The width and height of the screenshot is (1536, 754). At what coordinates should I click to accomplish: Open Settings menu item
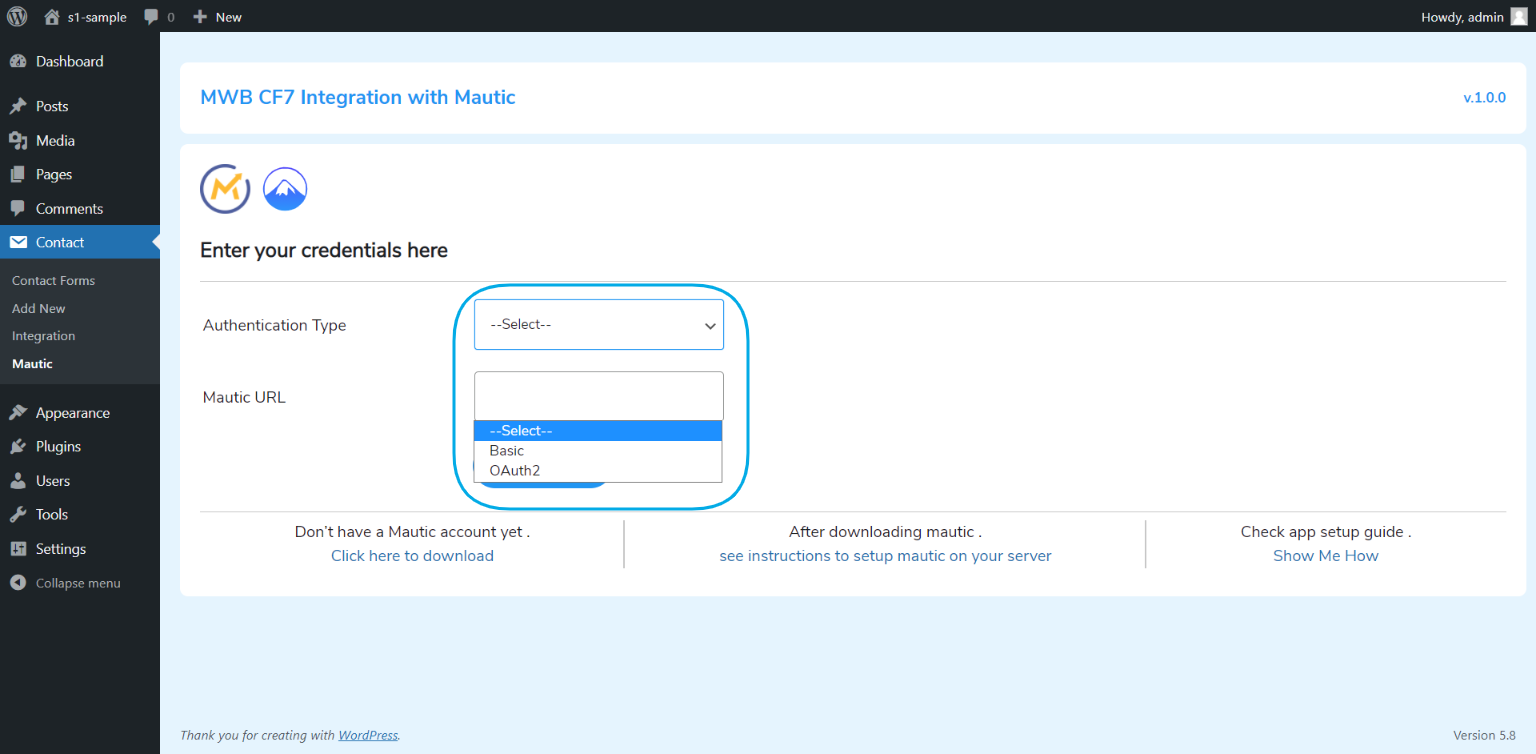point(80,548)
